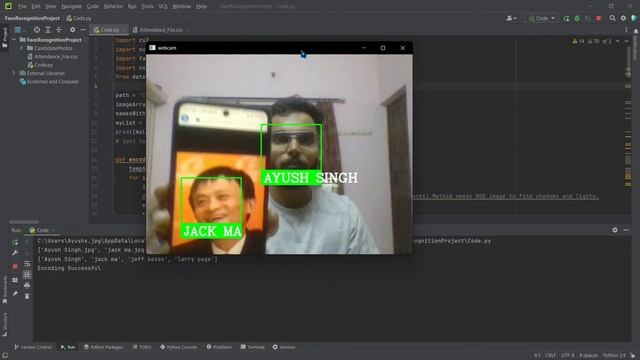640x360 pixels.
Task: Expand the CandidatePhotos folder
Action: [21, 48]
